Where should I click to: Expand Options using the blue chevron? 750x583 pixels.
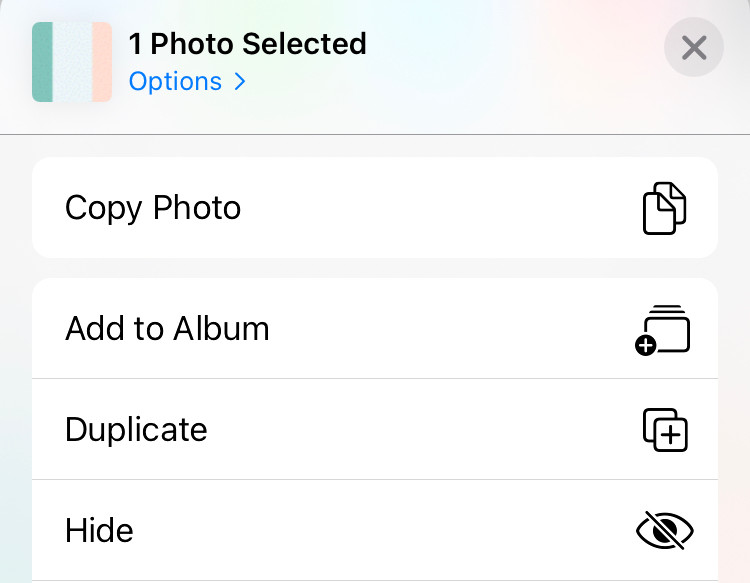[x=240, y=82]
